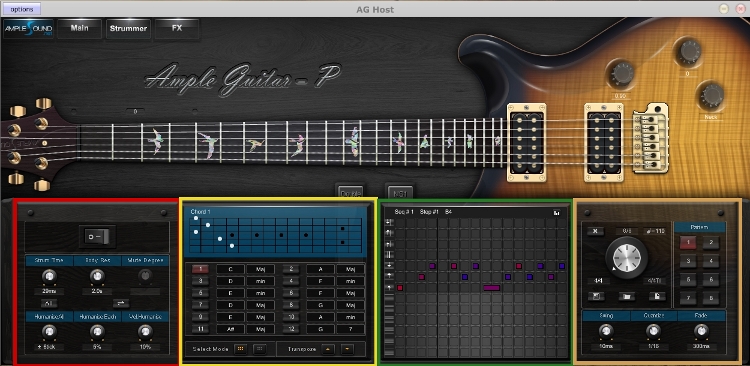Click the Strum Time knob
Viewport: 750px width, 366px height.
49,276
